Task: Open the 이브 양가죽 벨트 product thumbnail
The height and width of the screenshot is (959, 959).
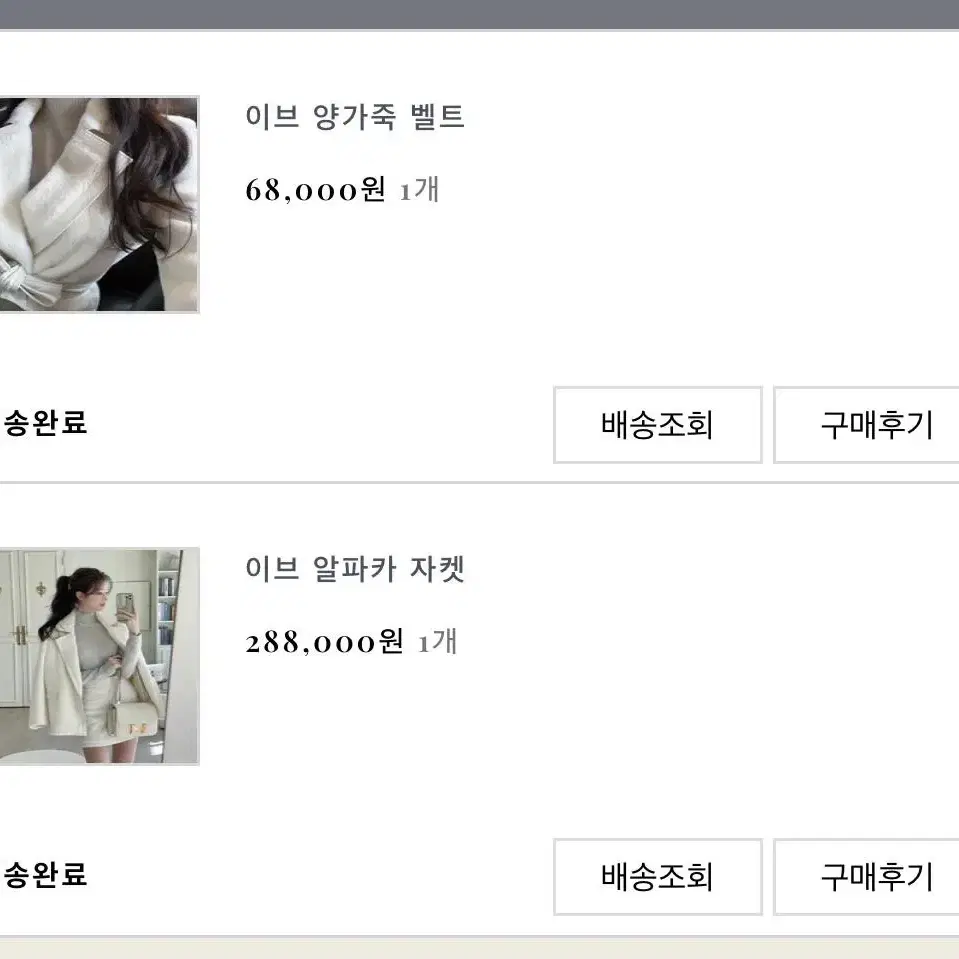Action: pos(99,204)
